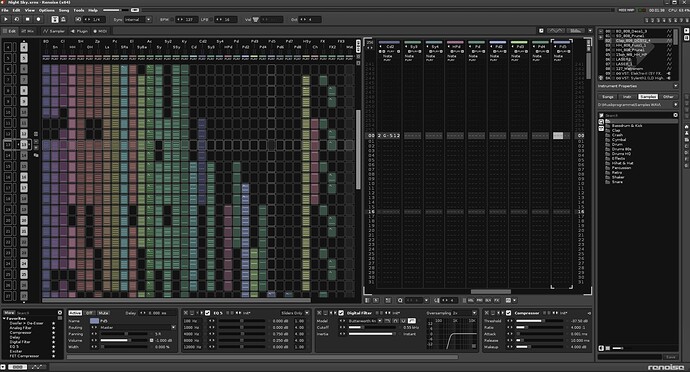Open the Song menu
690x372 pixels.
64,10
